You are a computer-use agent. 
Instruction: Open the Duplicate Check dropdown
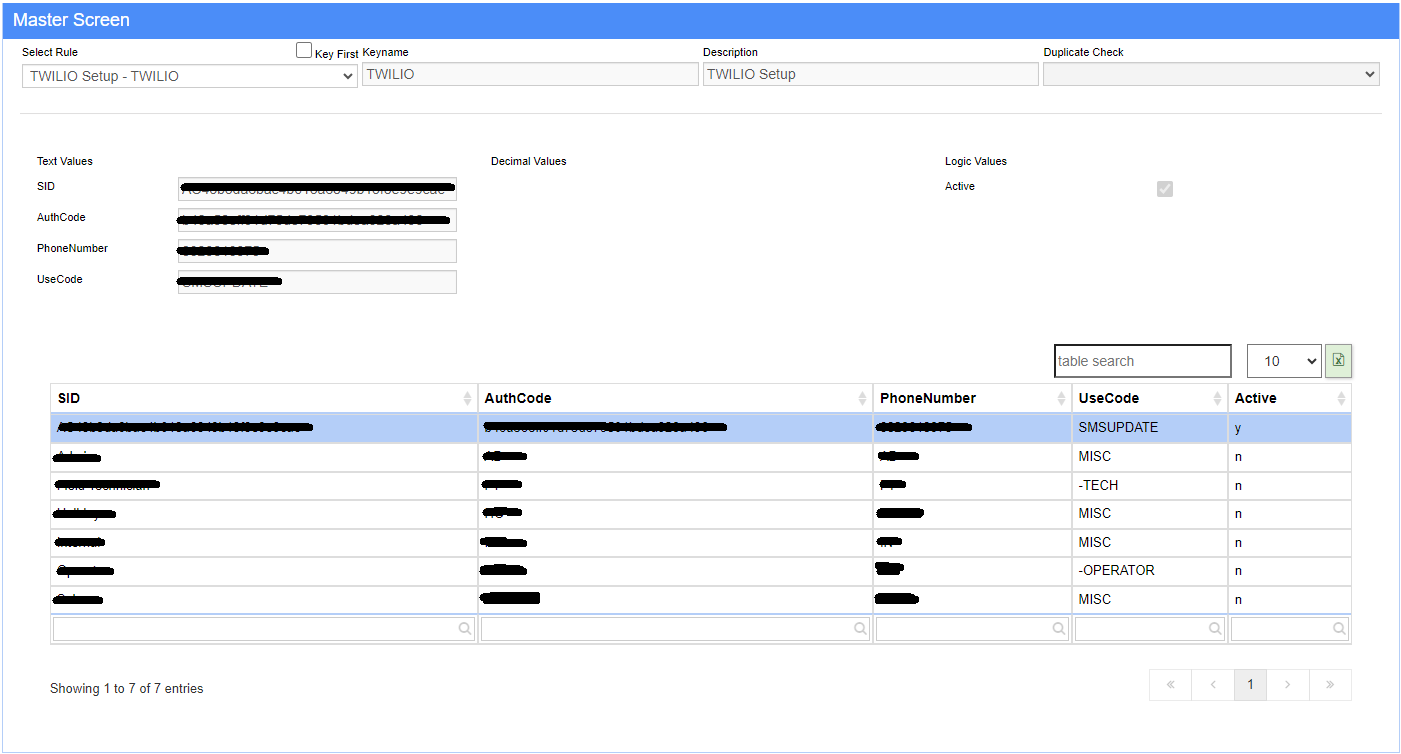pyautogui.click(x=1211, y=74)
